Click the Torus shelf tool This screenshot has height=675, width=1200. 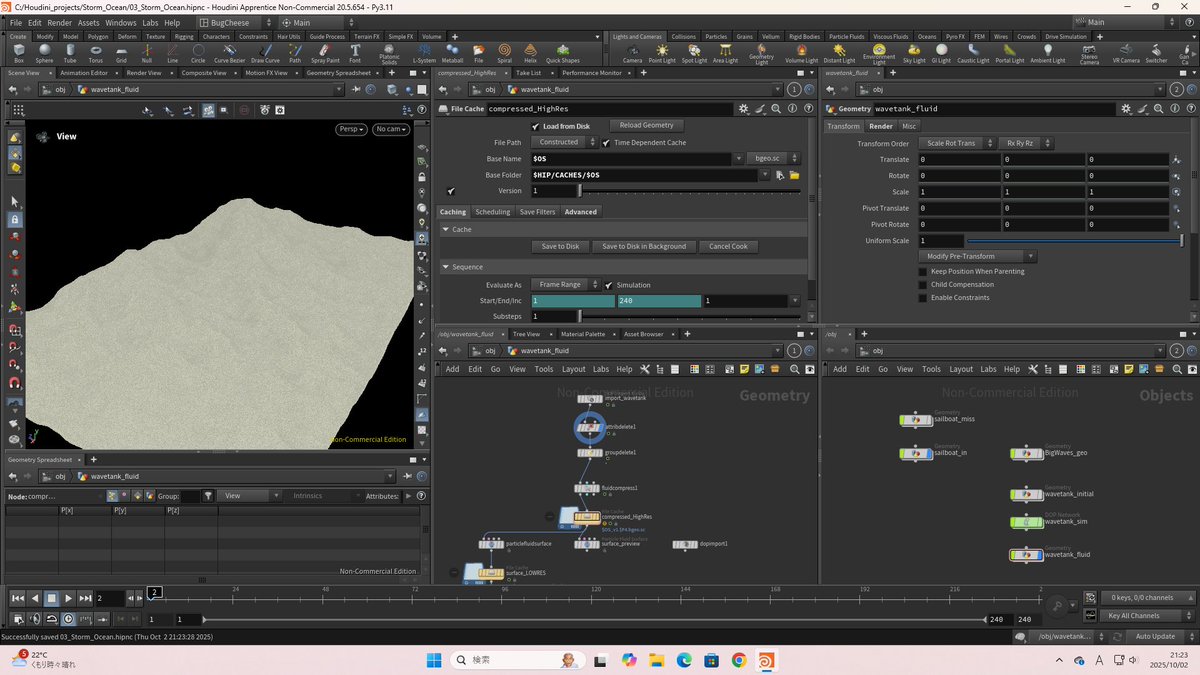coord(95,51)
